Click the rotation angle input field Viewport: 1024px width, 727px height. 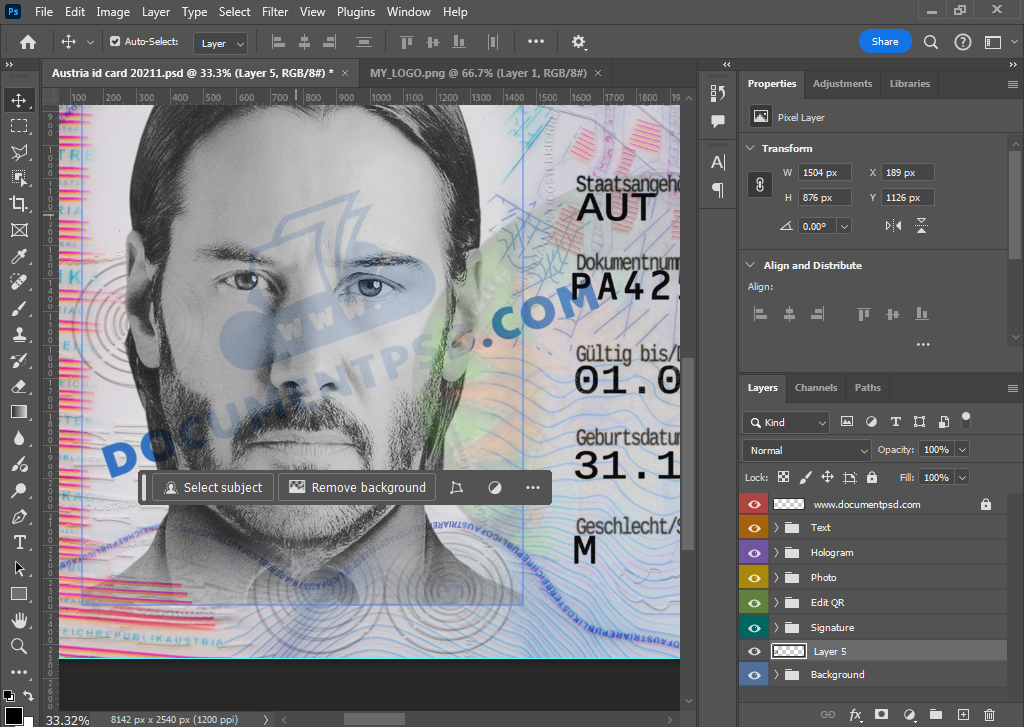pos(818,226)
